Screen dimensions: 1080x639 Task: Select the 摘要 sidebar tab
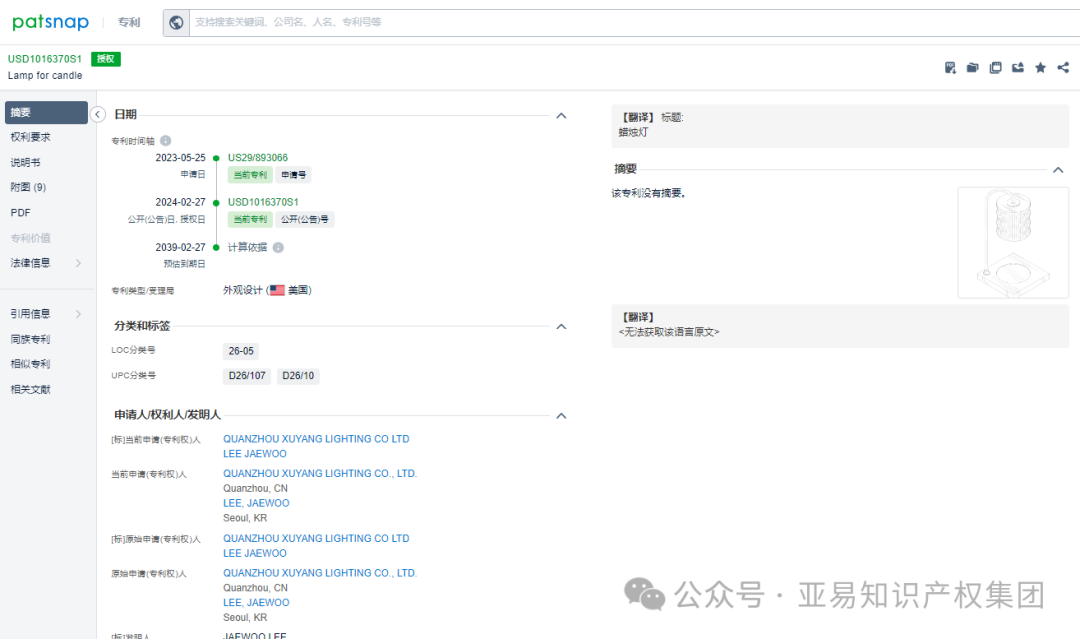46,112
